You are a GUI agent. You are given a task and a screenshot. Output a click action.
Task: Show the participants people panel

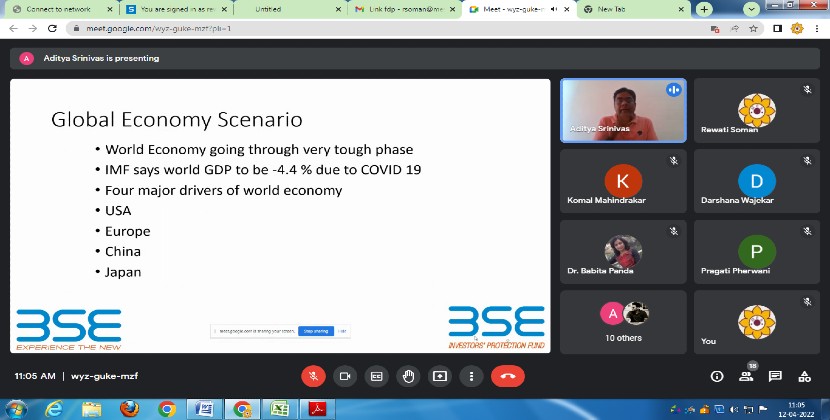click(x=745, y=376)
